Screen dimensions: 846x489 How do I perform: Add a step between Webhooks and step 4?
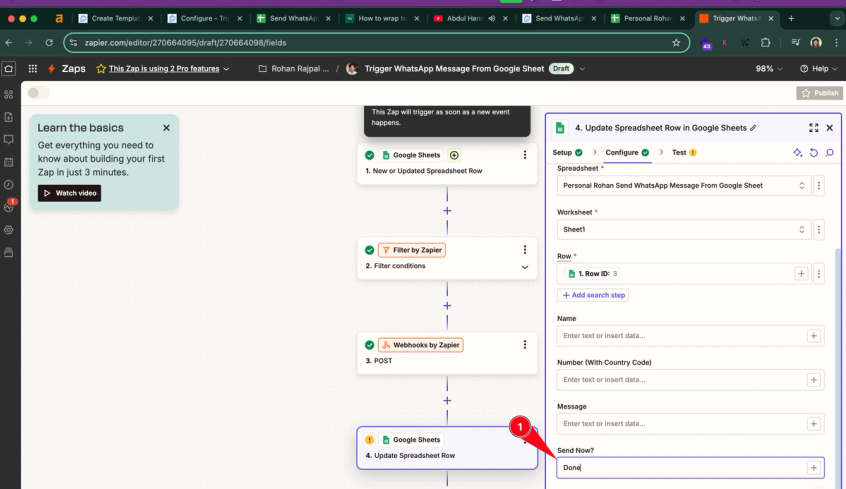click(447, 400)
